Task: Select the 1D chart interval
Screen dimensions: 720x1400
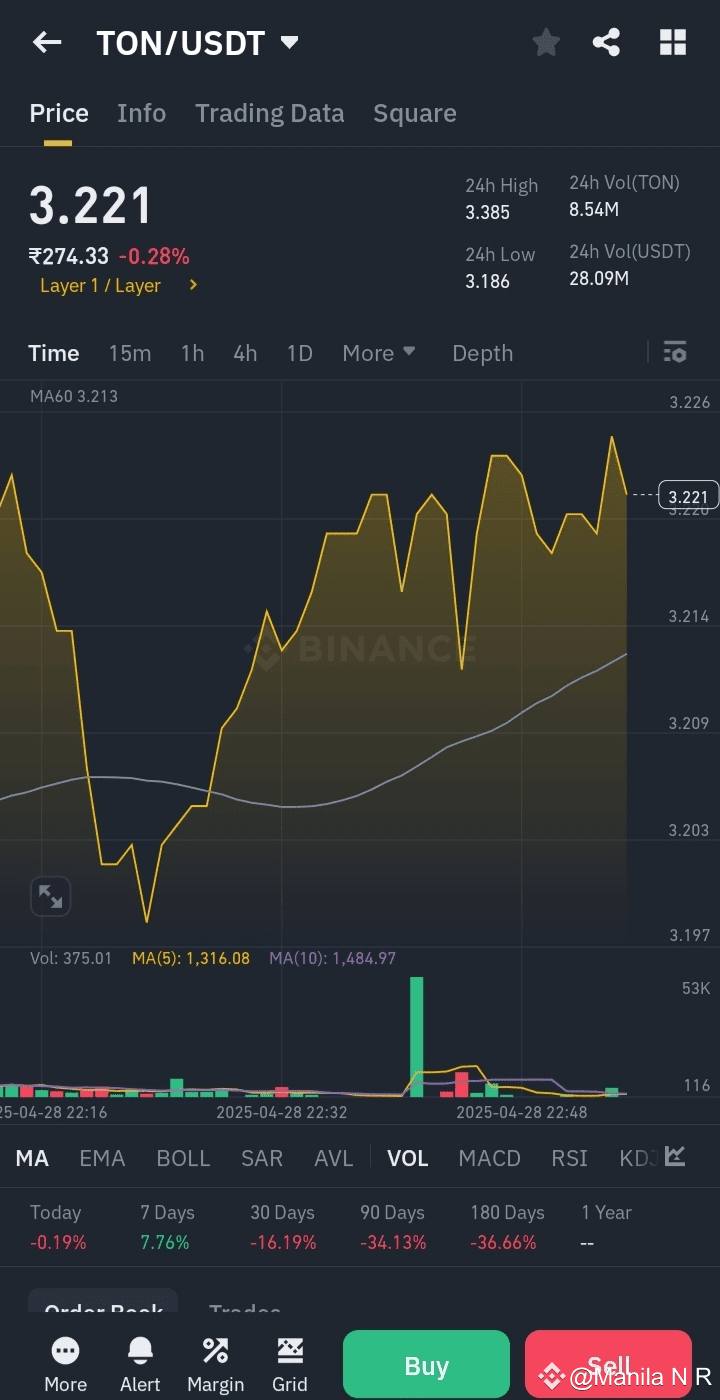Action: pos(300,353)
